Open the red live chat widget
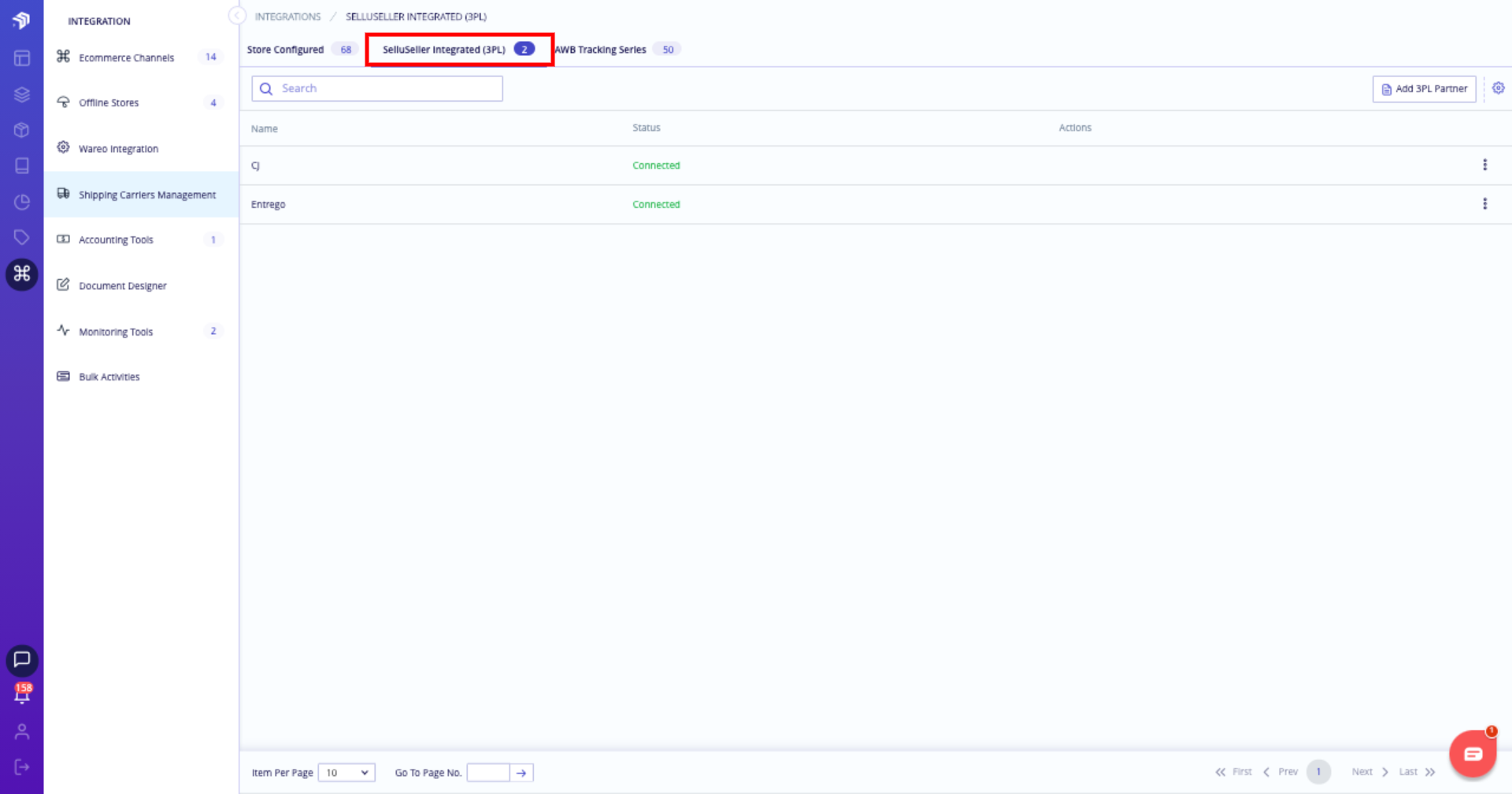Viewport: 1512px width, 794px height. click(1472, 755)
